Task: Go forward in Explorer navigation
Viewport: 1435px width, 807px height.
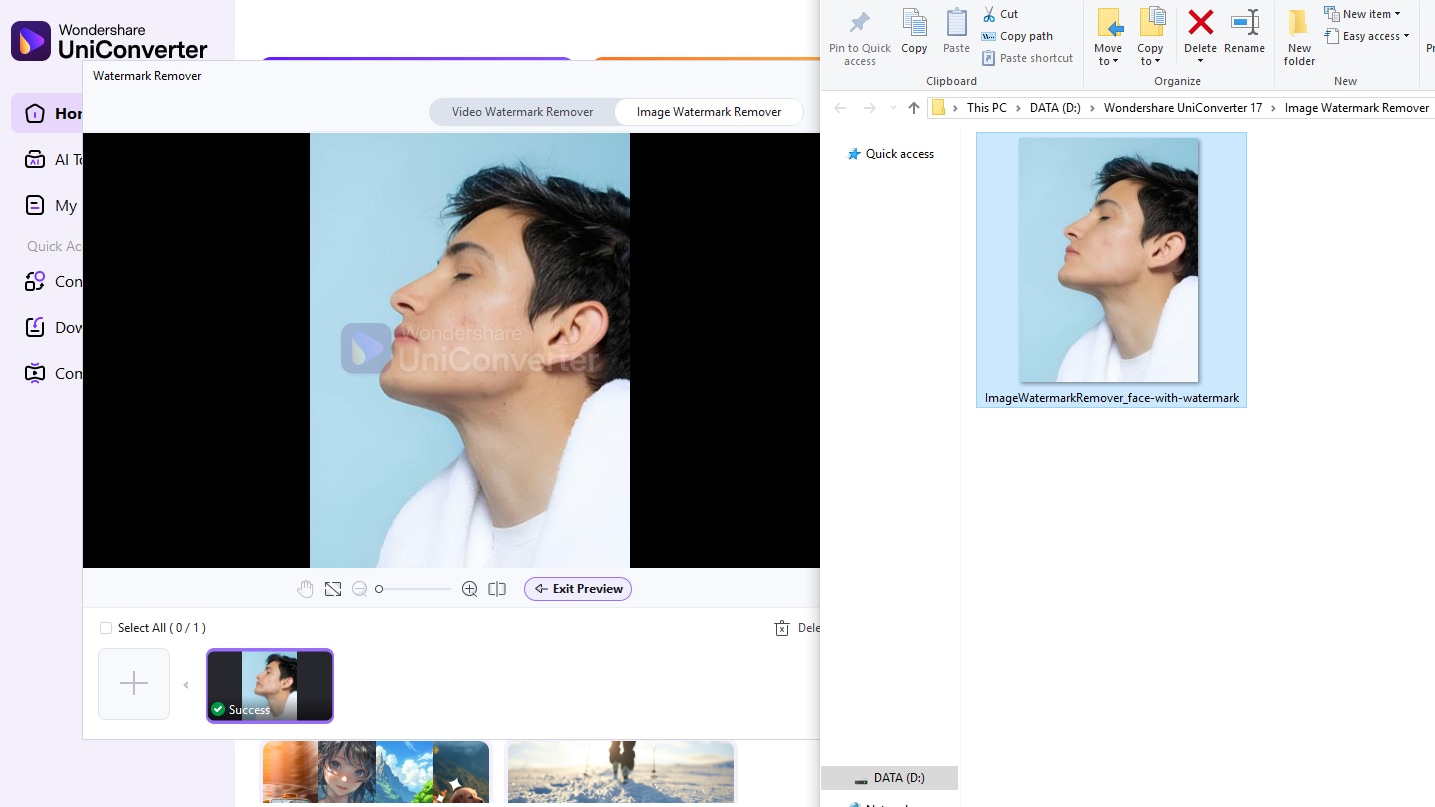Action: point(869,108)
